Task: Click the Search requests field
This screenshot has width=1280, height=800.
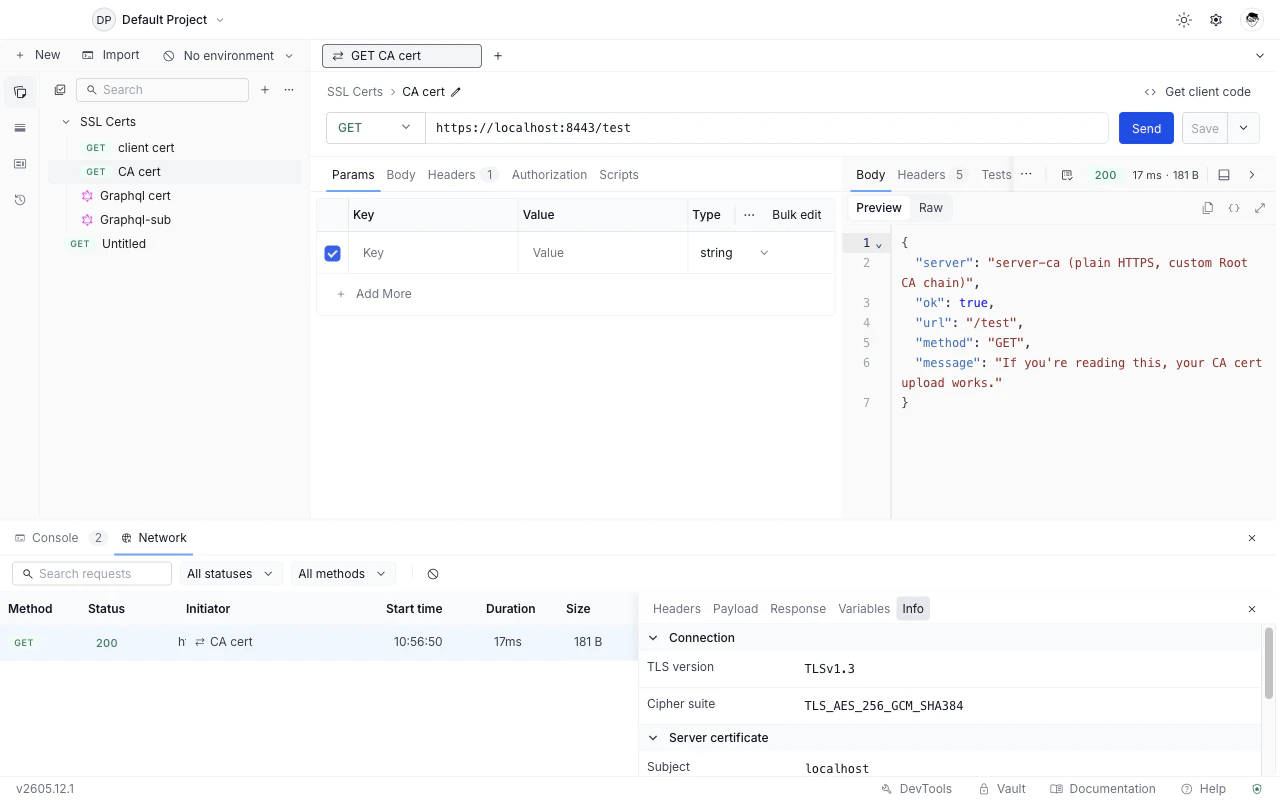Action: [x=92, y=574]
